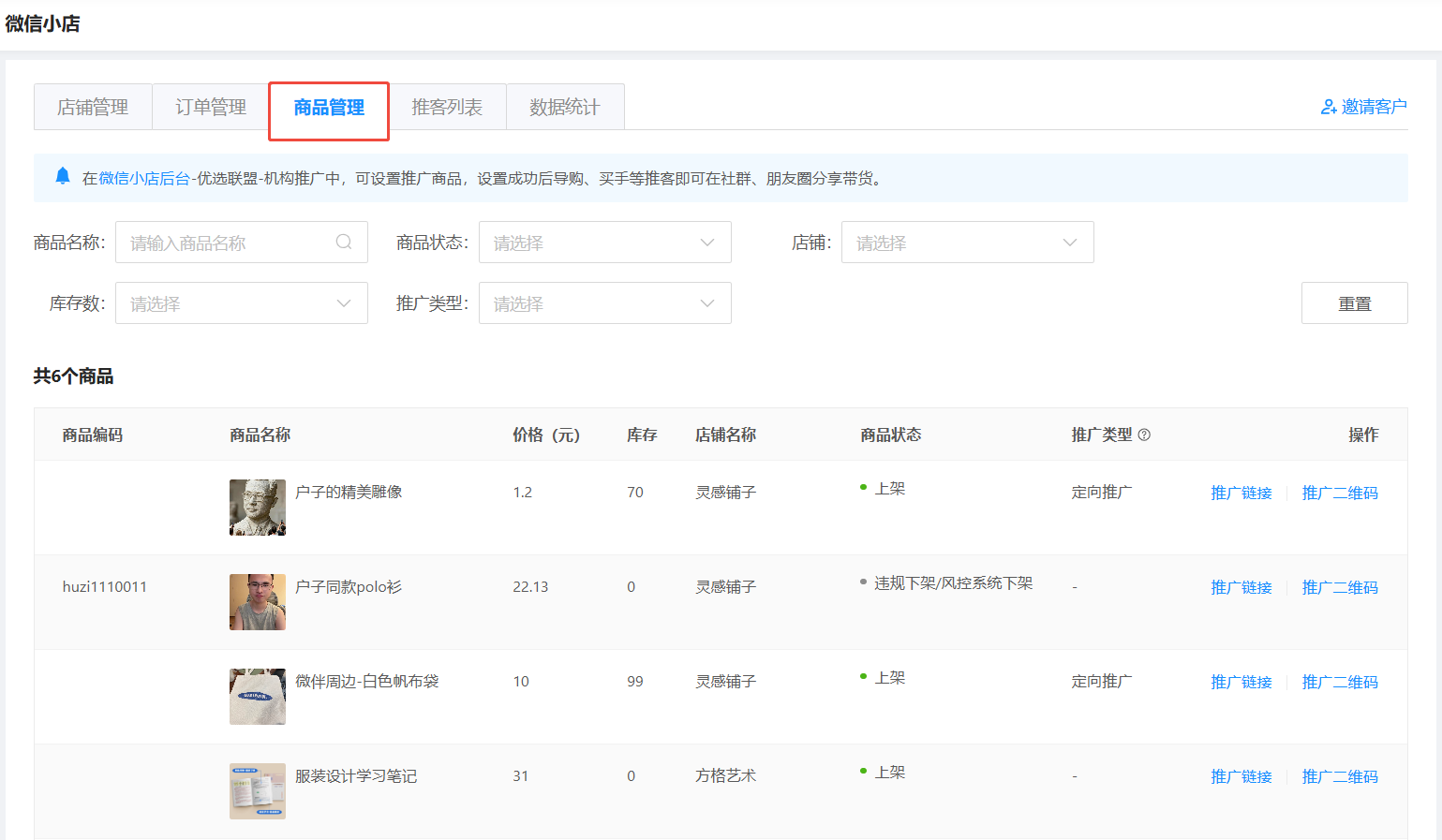Expand the 商品状态 dropdown
The height and width of the screenshot is (840, 1442).
[x=604, y=243]
